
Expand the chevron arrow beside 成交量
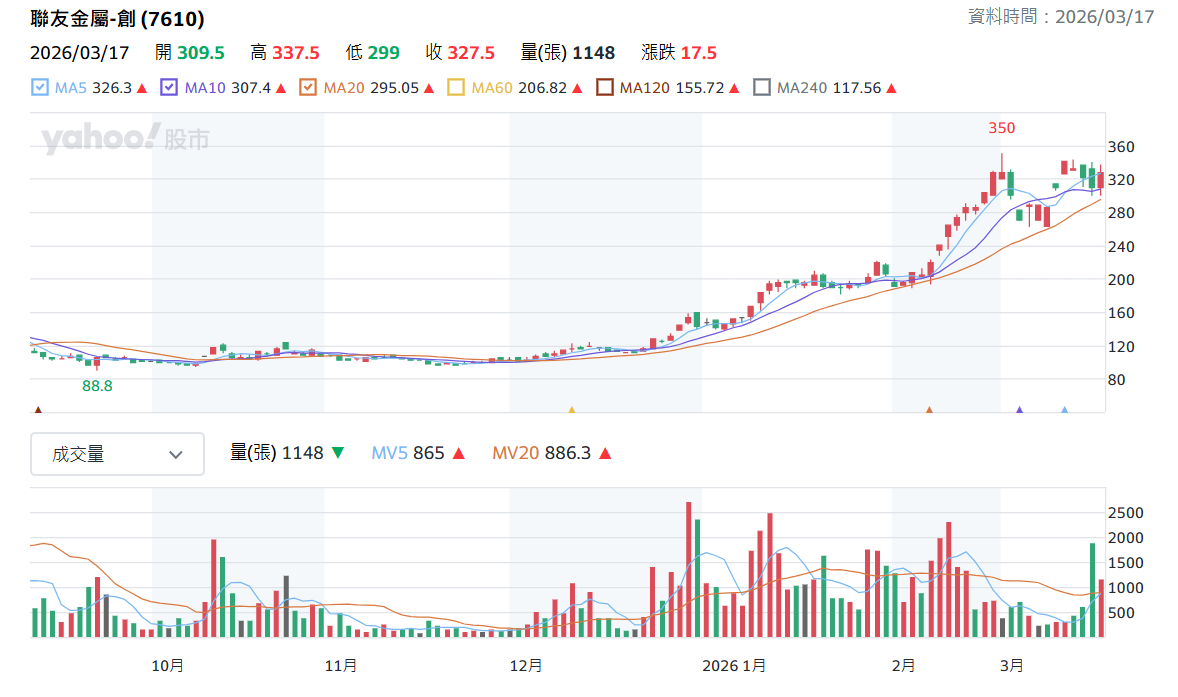pyautogui.click(x=176, y=454)
